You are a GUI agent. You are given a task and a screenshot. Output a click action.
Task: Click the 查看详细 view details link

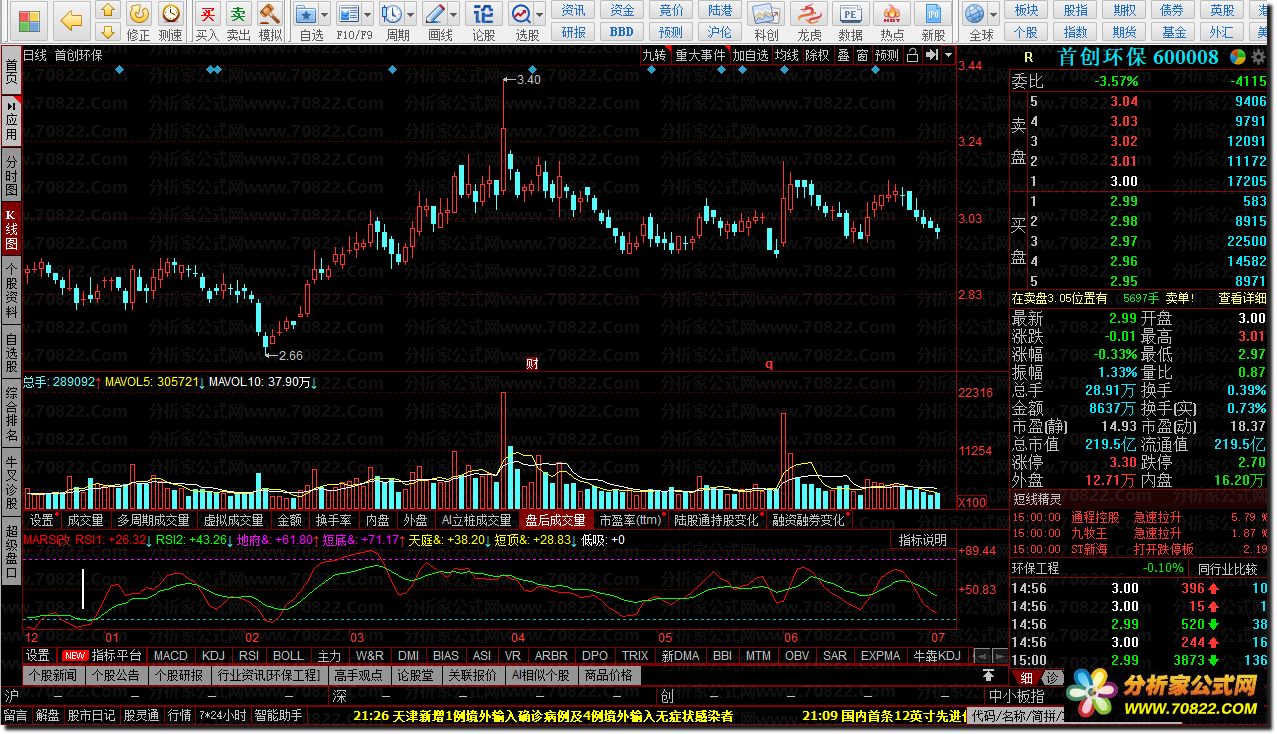coord(1243,298)
